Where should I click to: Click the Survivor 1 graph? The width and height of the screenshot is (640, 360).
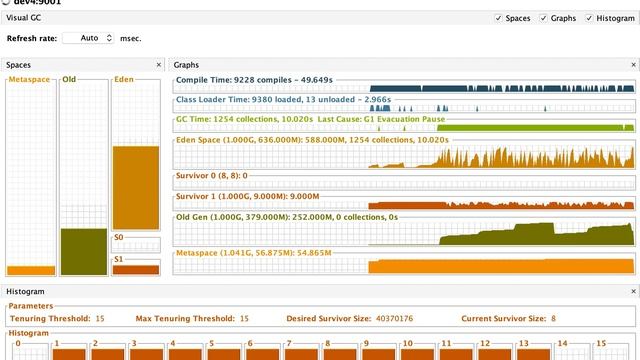click(404, 205)
